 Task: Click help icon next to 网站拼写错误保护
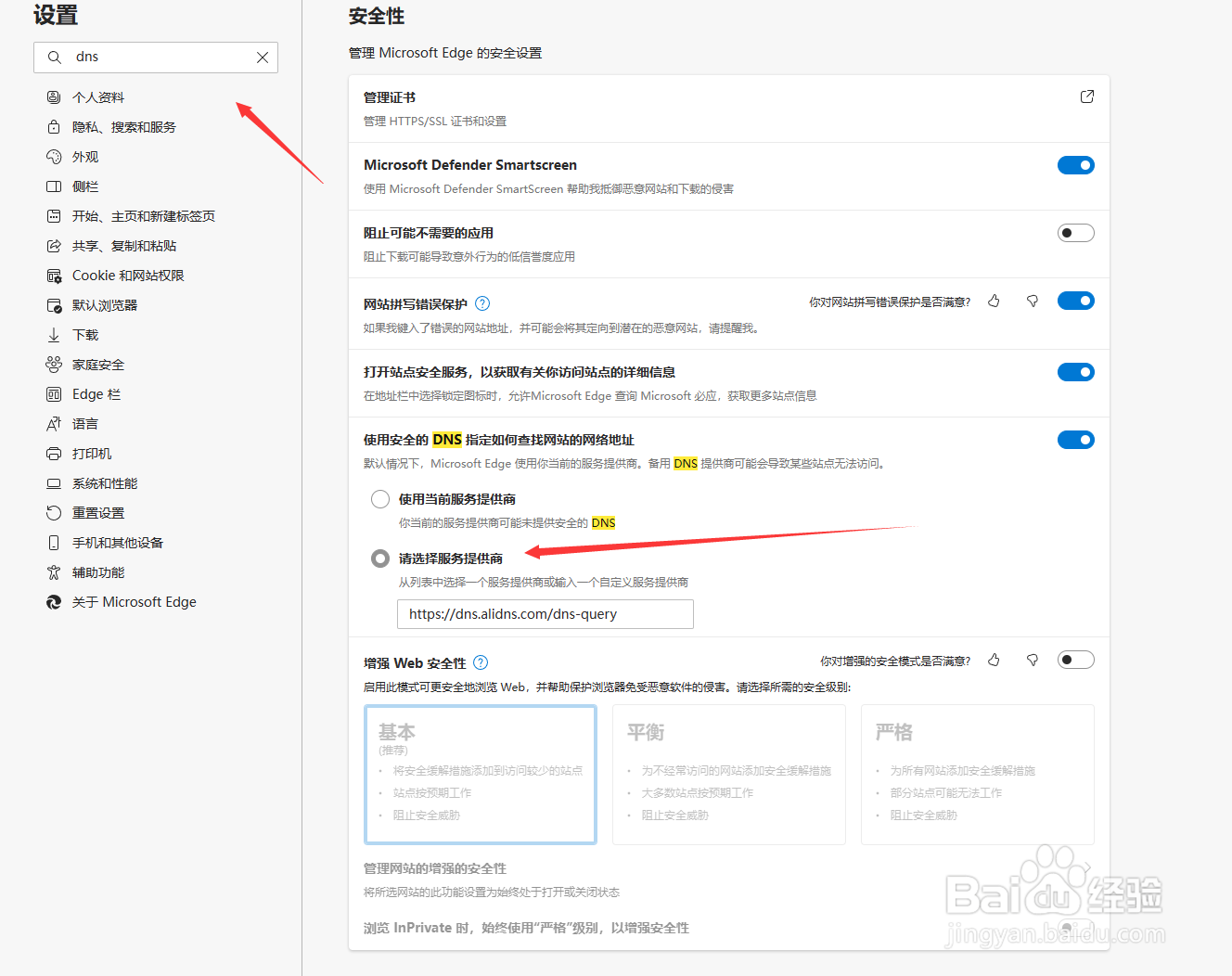click(482, 303)
